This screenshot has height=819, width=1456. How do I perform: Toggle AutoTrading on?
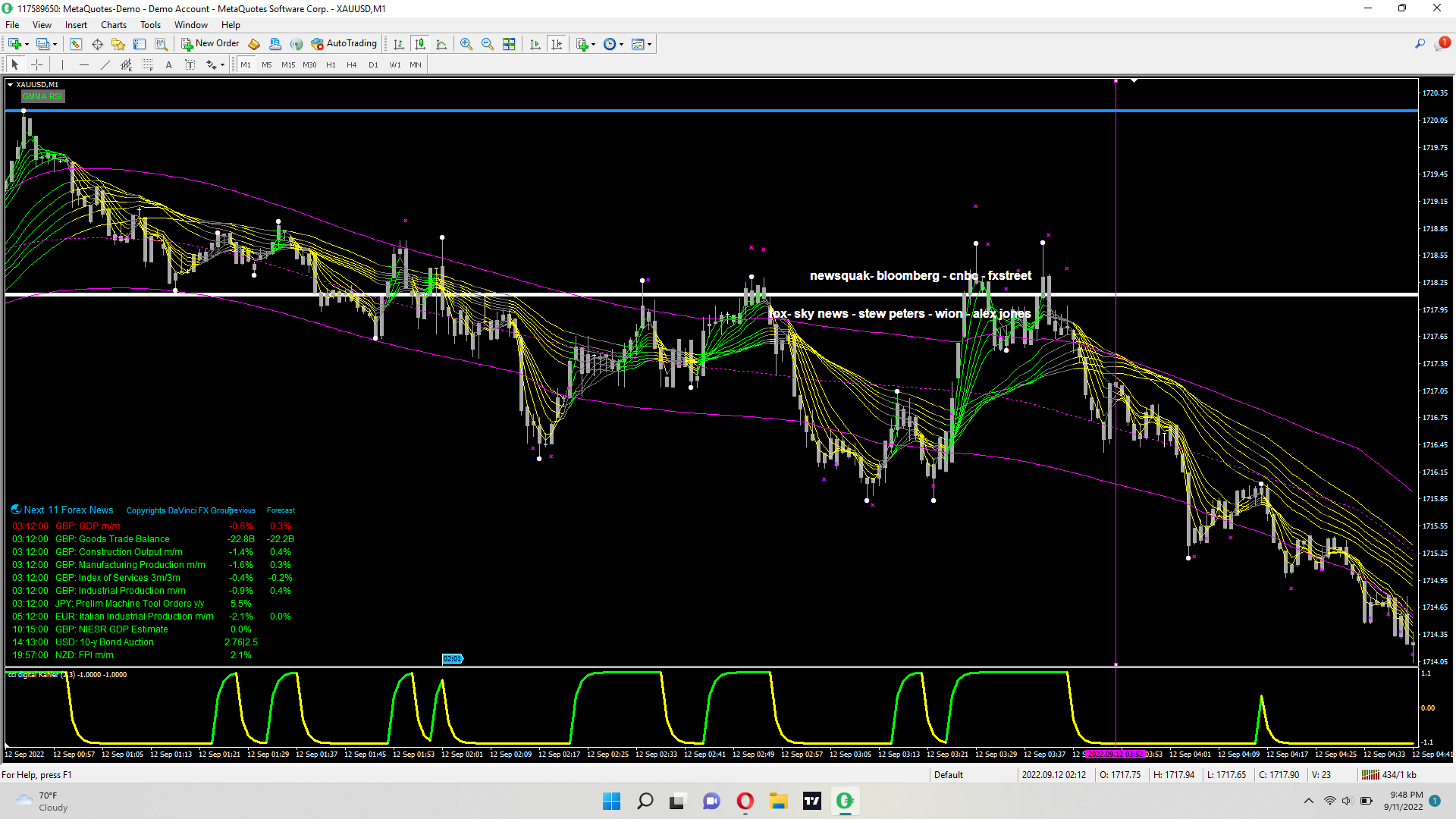344,44
